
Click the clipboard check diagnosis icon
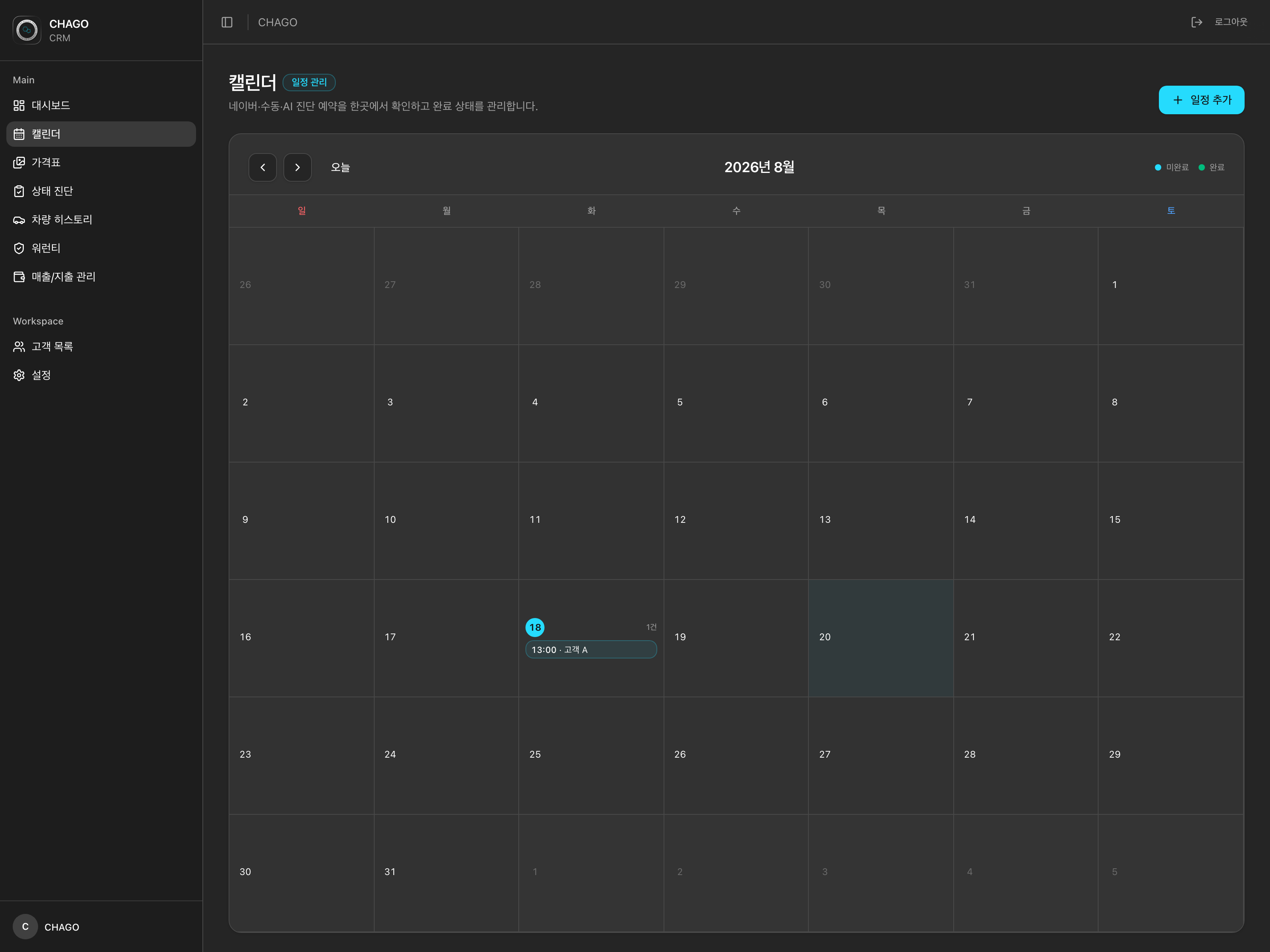click(x=19, y=191)
